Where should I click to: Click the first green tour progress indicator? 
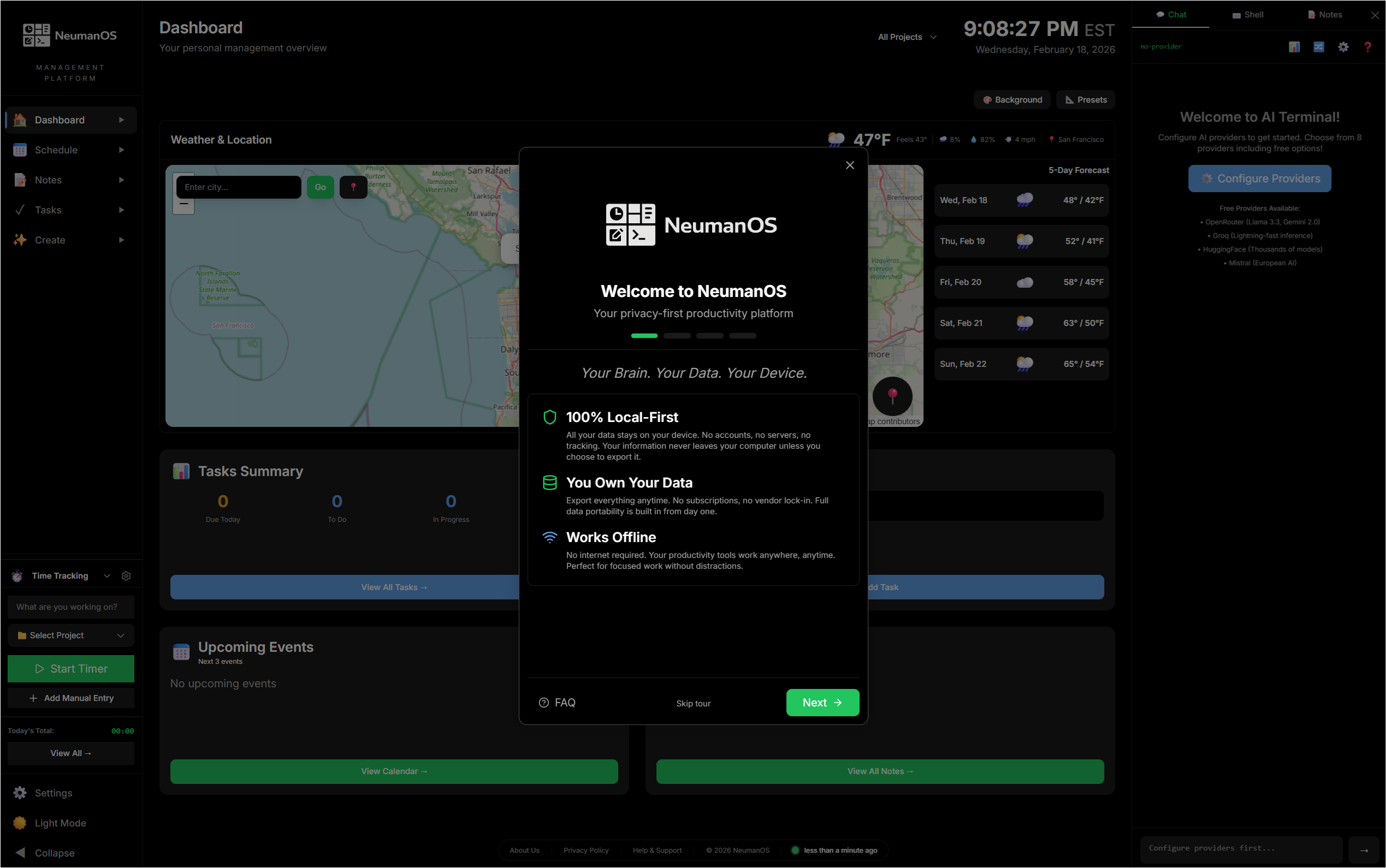pyautogui.click(x=644, y=336)
